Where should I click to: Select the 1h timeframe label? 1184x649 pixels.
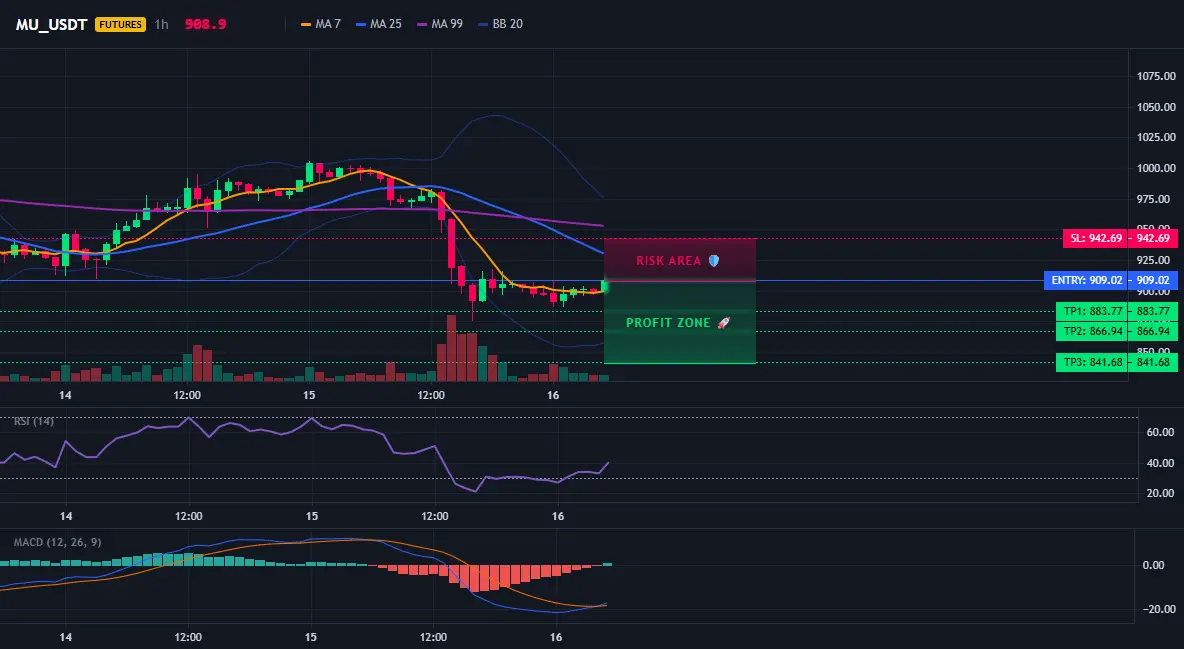pyautogui.click(x=161, y=24)
